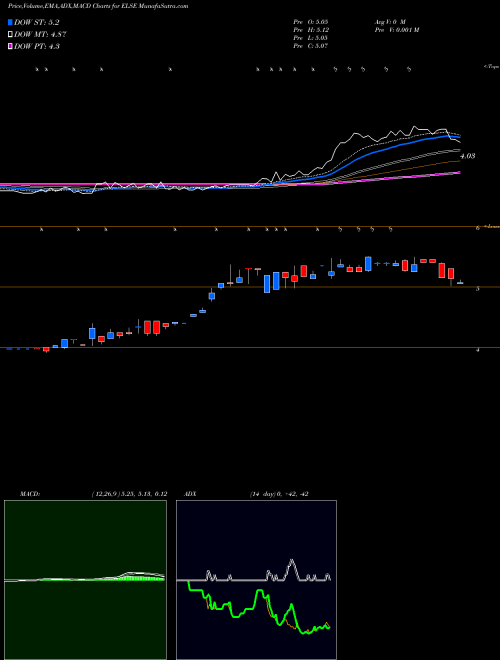Click the price axis label 4

pyautogui.click(x=477, y=350)
